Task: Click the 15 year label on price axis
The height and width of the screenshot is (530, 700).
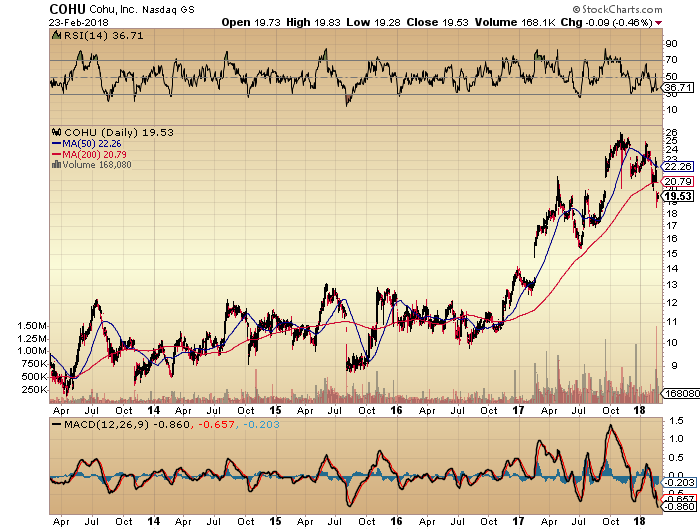Action: click(275, 410)
